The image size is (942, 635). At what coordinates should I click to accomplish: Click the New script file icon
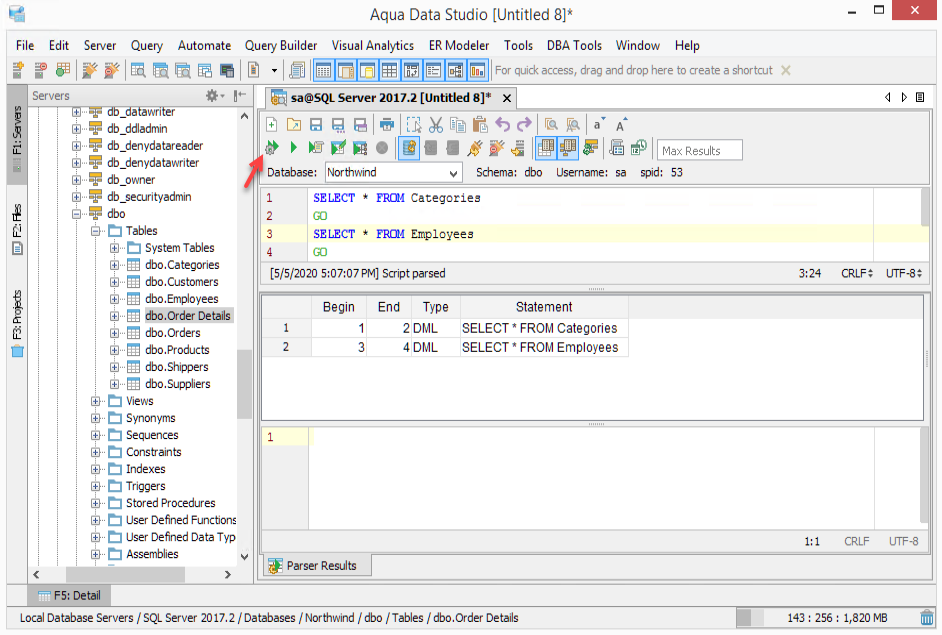click(x=272, y=124)
